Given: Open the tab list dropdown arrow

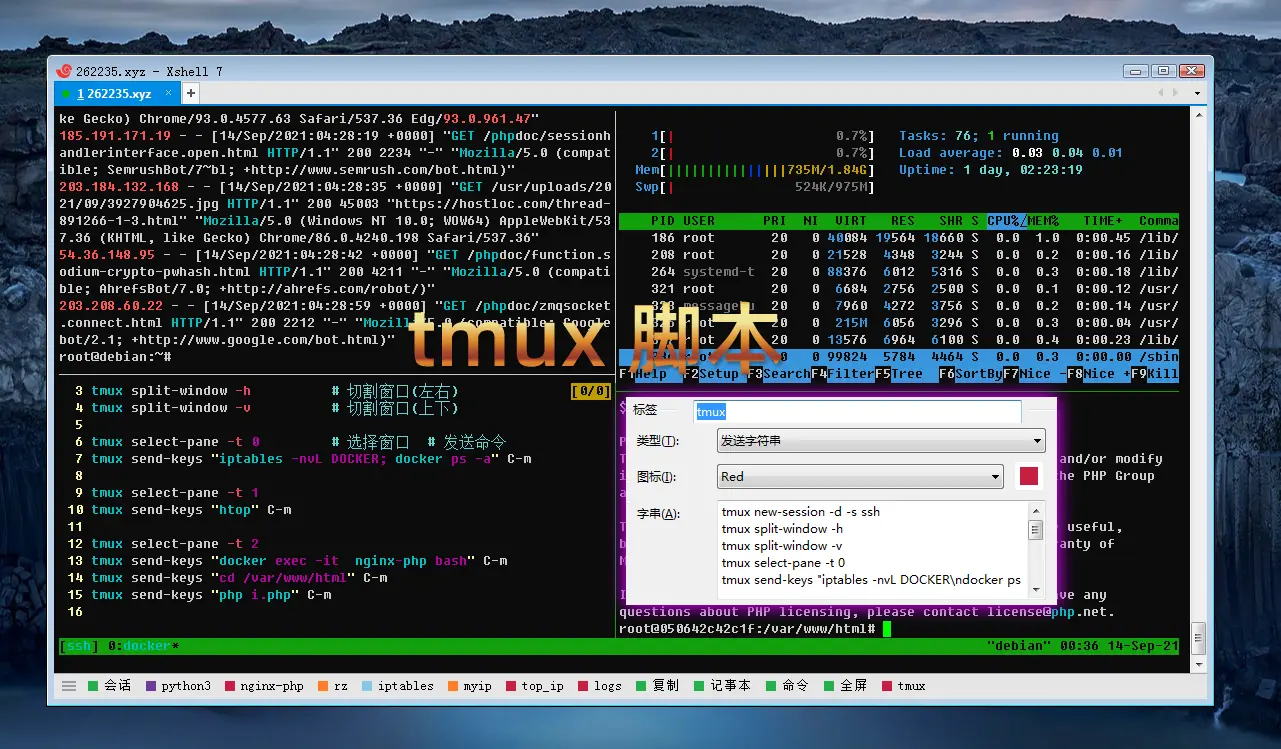Looking at the screenshot, I should point(1195,93).
